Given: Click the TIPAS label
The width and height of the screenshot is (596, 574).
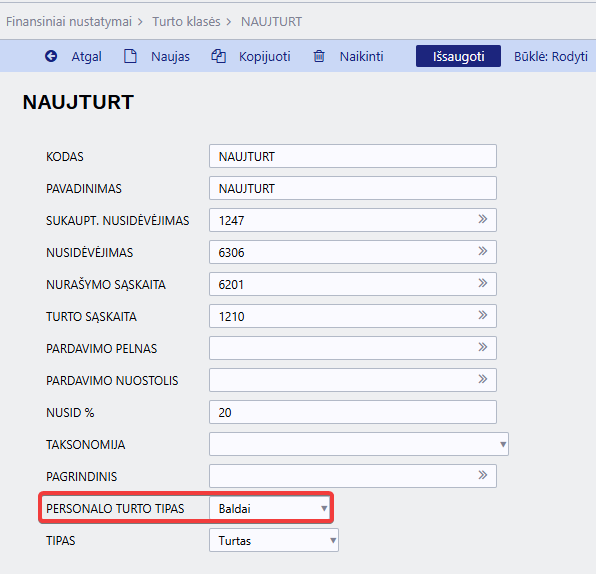Looking at the screenshot, I should click(60, 541).
